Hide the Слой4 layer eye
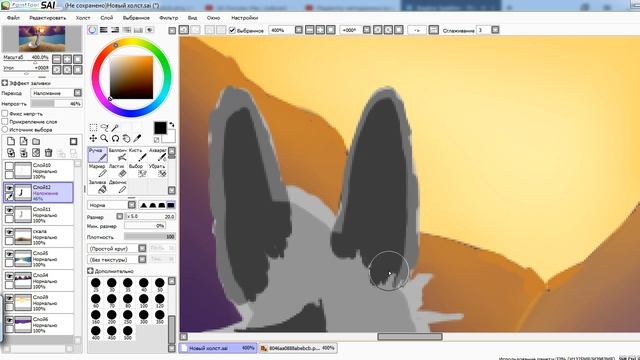 pyautogui.click(x=9, y=276)
